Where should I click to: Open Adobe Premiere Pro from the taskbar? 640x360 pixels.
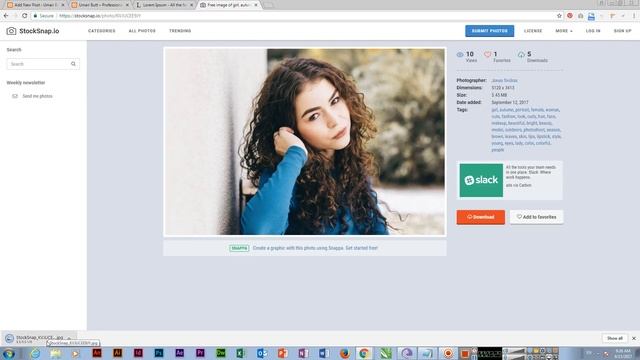(200, 353)
